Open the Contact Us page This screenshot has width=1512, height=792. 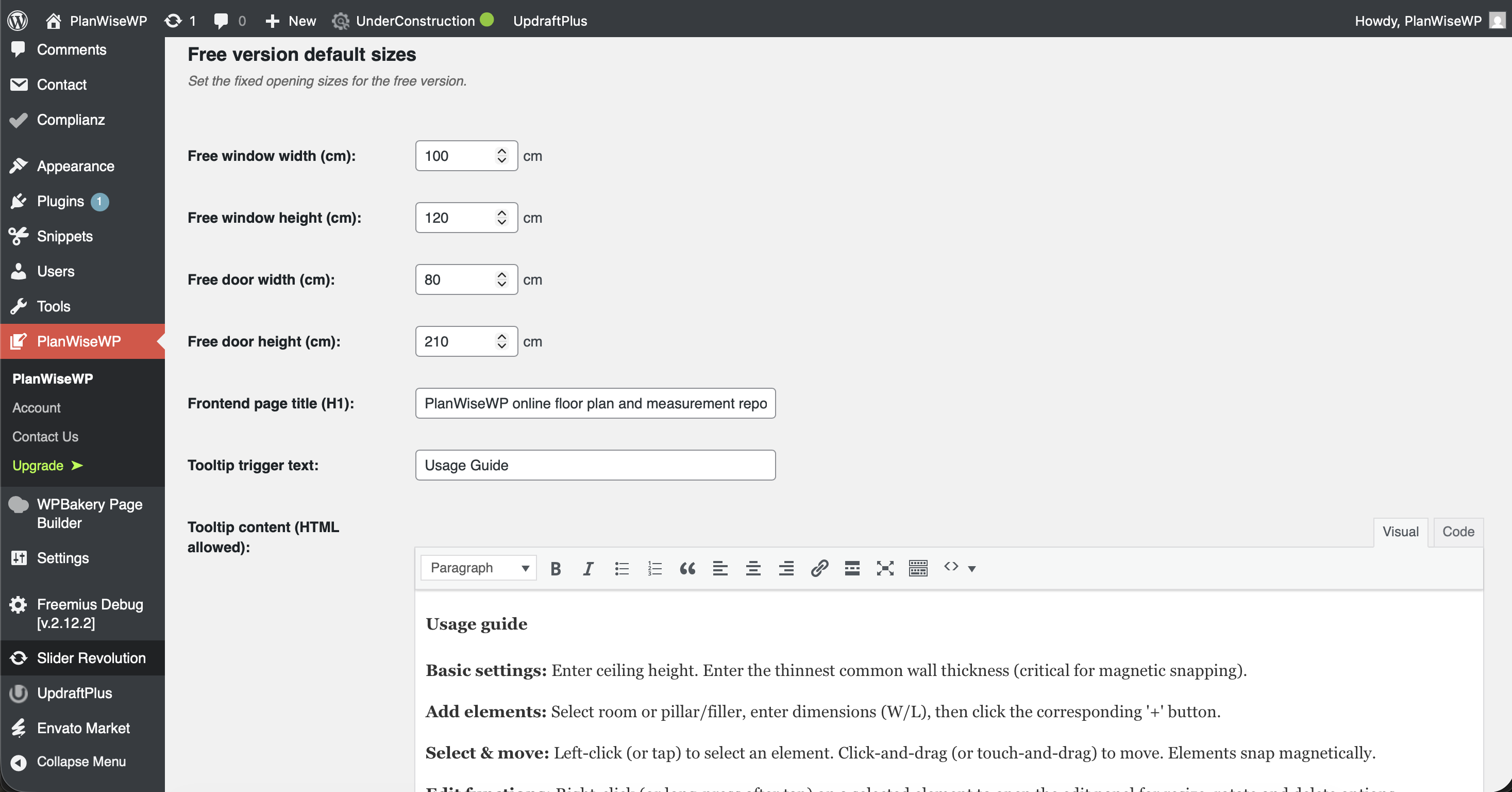click(x=45, y=436)
